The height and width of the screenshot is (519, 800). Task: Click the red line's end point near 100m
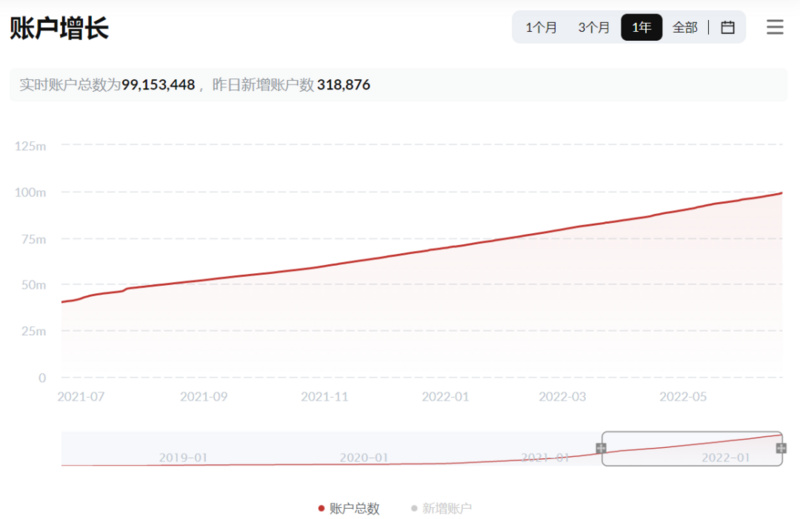[x=781, y=193]
